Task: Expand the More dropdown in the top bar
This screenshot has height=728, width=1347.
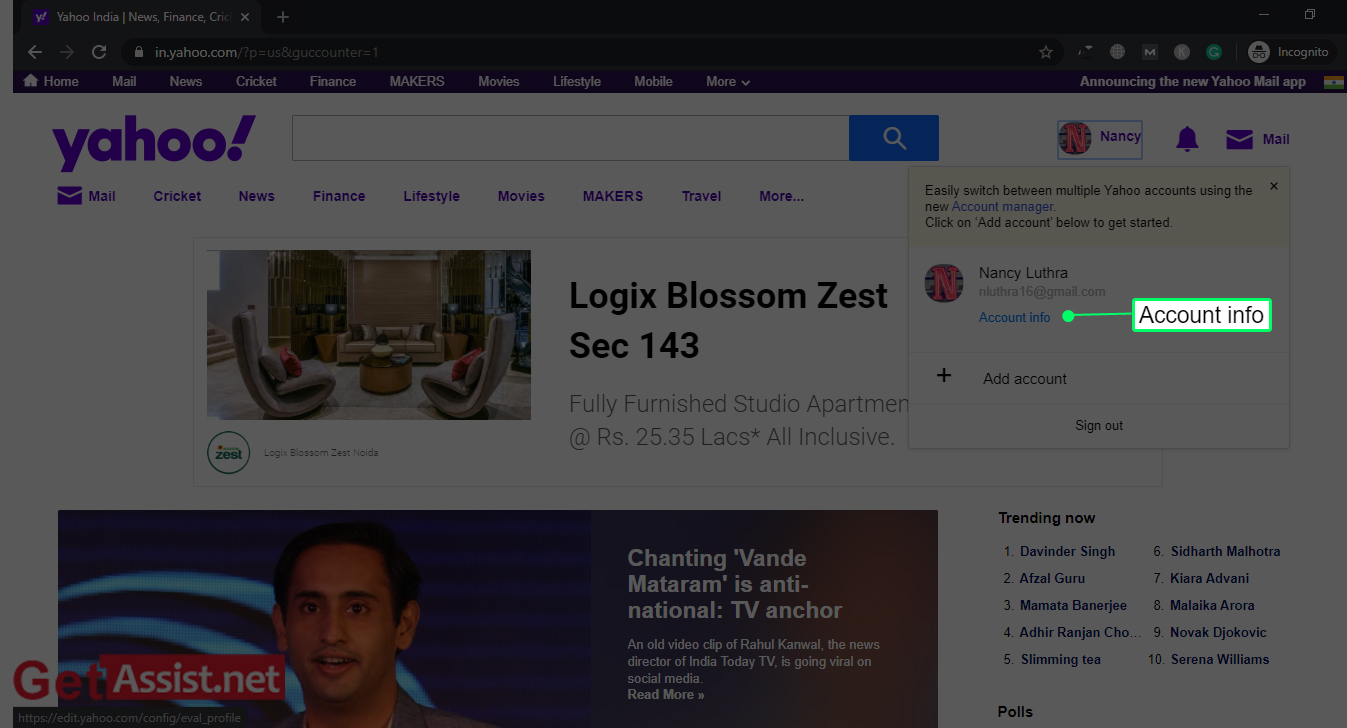Action: 728,82
